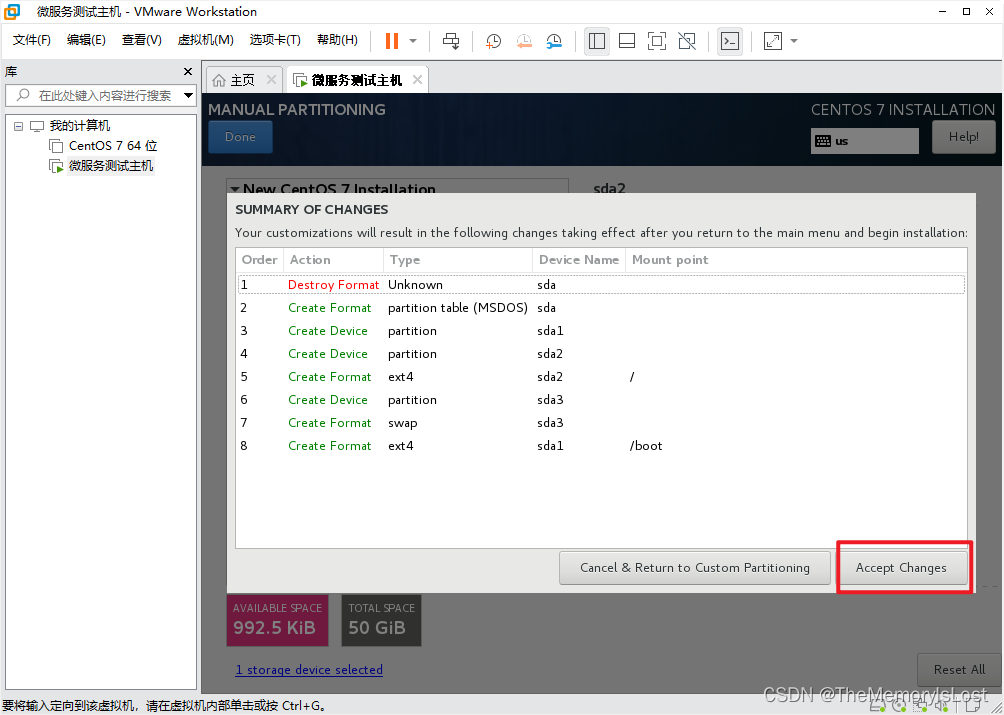Image resolution: width=1004 pixels, height=715 pixels.
Task: Click the AVAILABLE SPACE 992.5 KiB box
Action: coord(277,620)
